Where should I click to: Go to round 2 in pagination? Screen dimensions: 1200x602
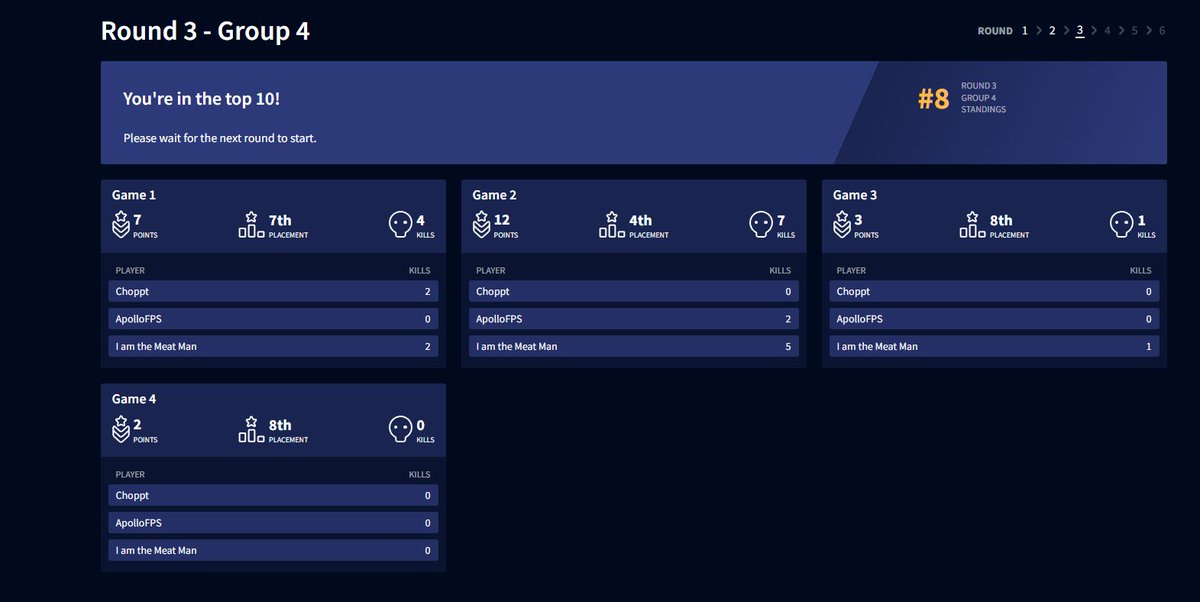tap(1052, 31)
